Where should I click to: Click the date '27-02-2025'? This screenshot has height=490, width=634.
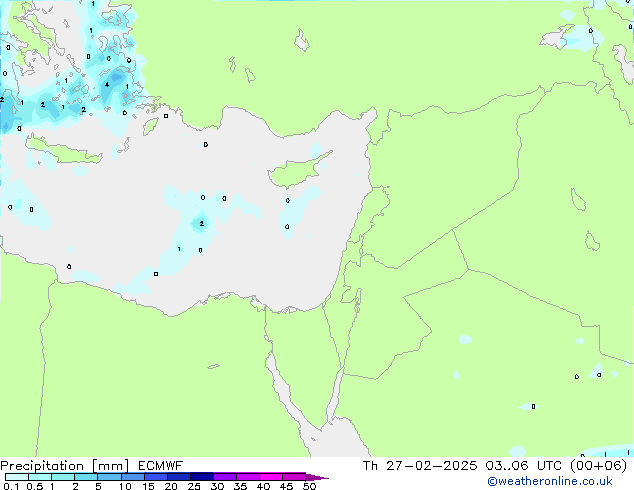pos(431,466)
